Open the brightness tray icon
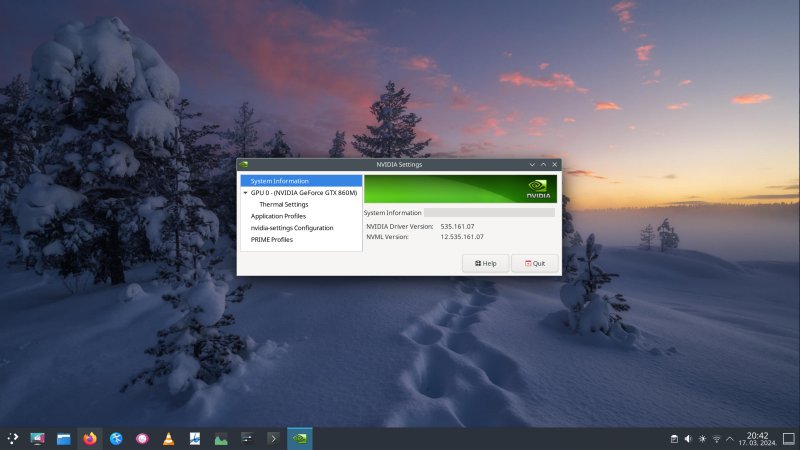The height and width of the screenshot is (450, 800). point(703,439)
